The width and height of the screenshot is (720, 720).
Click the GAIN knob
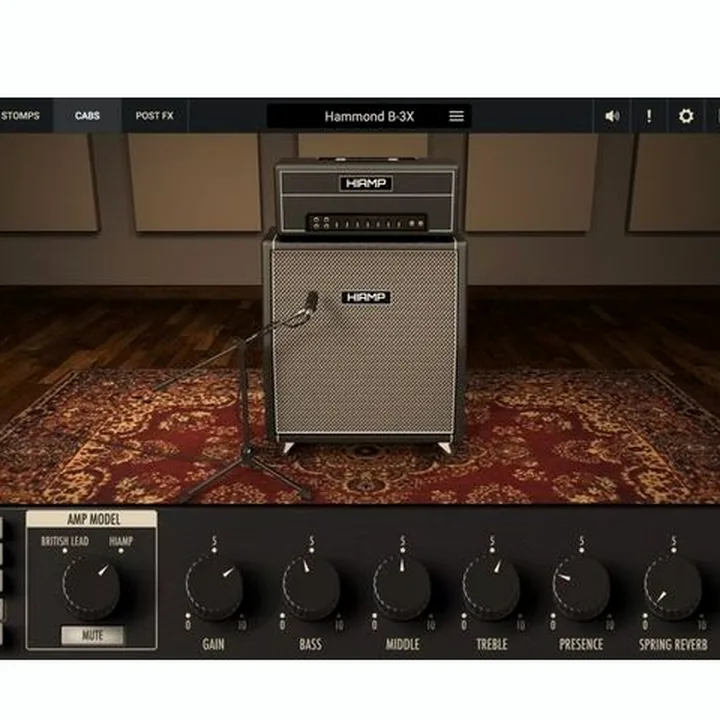click(x=214, y=587)
